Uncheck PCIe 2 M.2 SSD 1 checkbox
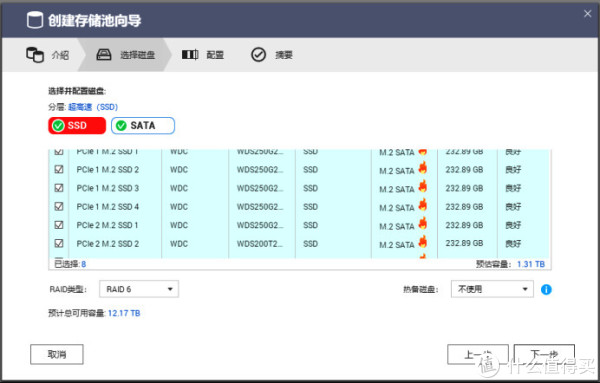 tap(59, 225)
